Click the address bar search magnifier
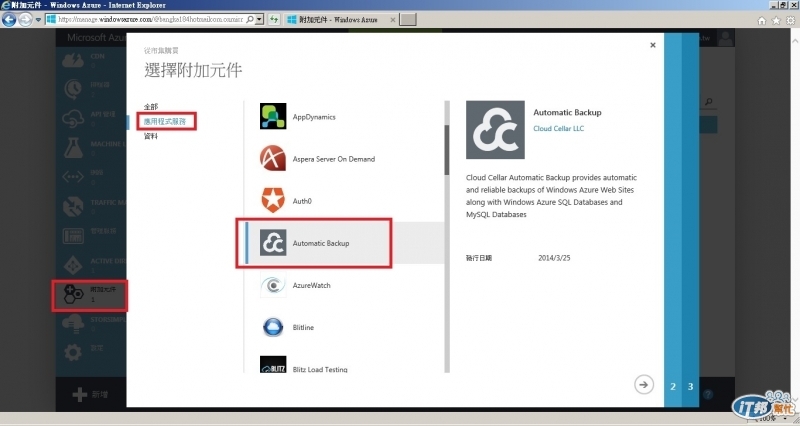Screen dimensions: 800x426 249,19
